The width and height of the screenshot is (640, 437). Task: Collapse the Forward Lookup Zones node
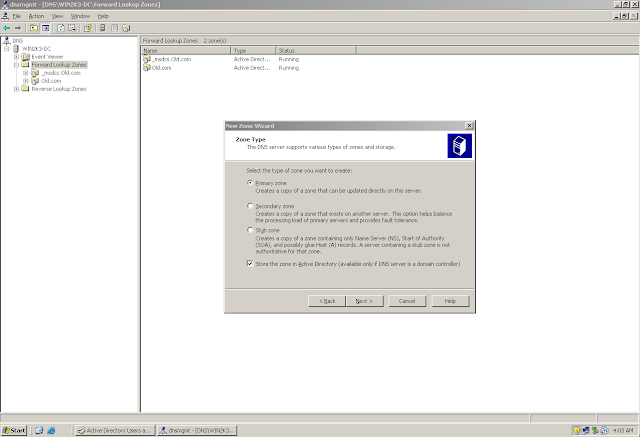(x=16, y=64)
